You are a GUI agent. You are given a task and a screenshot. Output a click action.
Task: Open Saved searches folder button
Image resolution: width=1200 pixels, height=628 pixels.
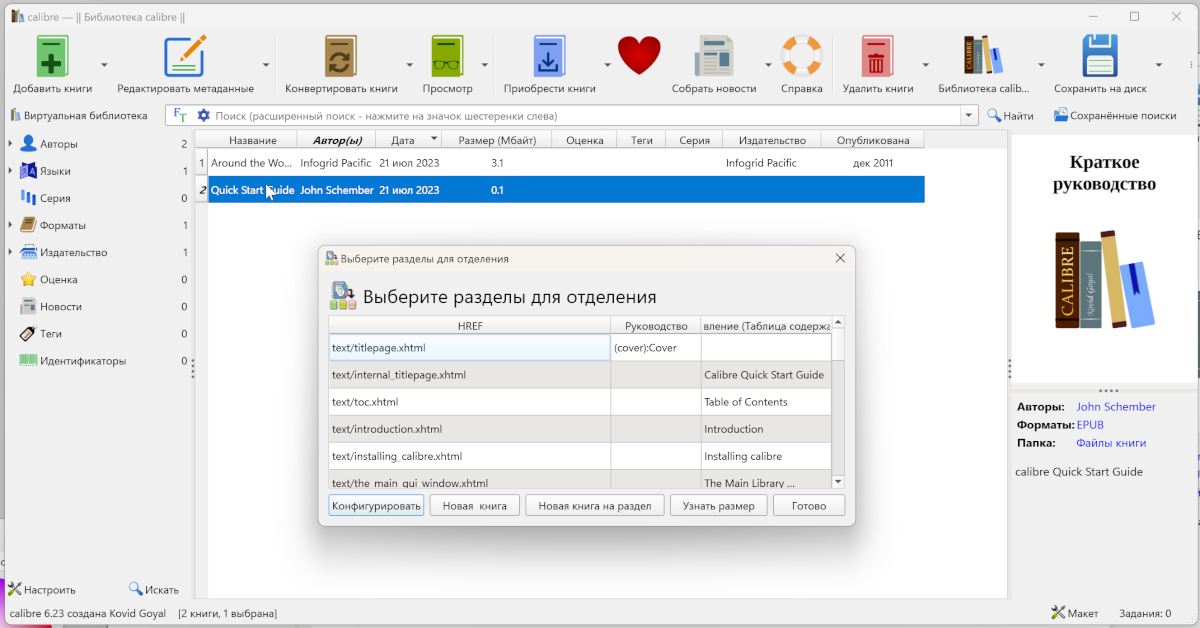tap(1115, 115)
